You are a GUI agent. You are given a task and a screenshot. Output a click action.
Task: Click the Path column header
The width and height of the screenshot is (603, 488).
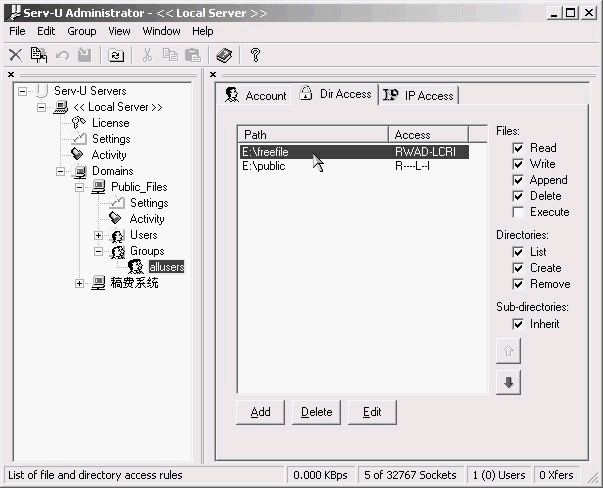click(313, 135)
